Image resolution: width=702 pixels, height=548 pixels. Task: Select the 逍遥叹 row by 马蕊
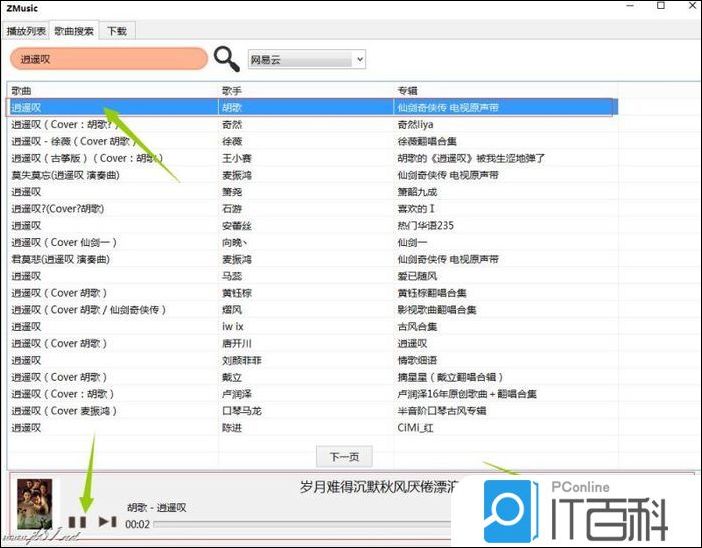click(312, 276)
